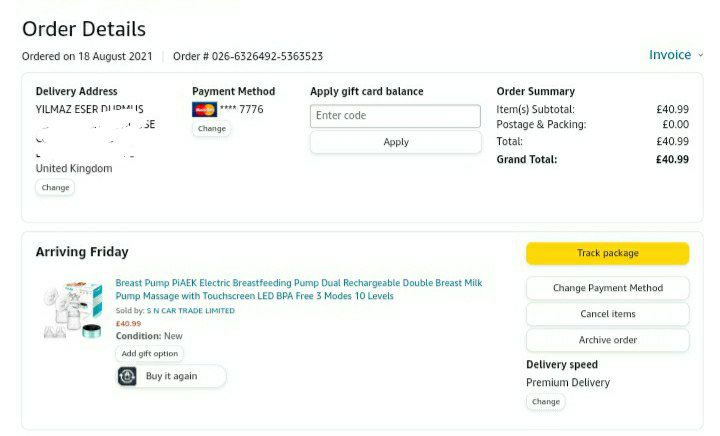This screenshot has width=720, height=436.
Task: Open Change Payment Method
Action: point(607,288)
